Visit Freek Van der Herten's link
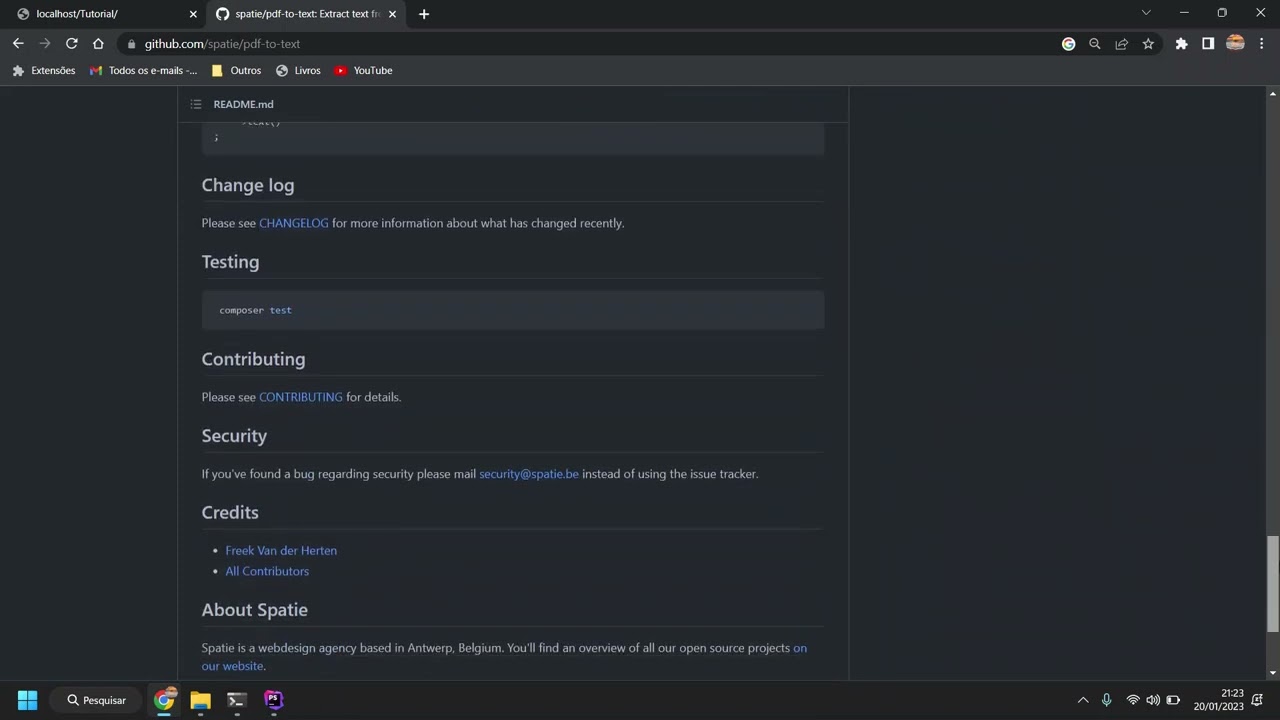Viewport: 1280px width, 720px height. (x=281, y=550)
